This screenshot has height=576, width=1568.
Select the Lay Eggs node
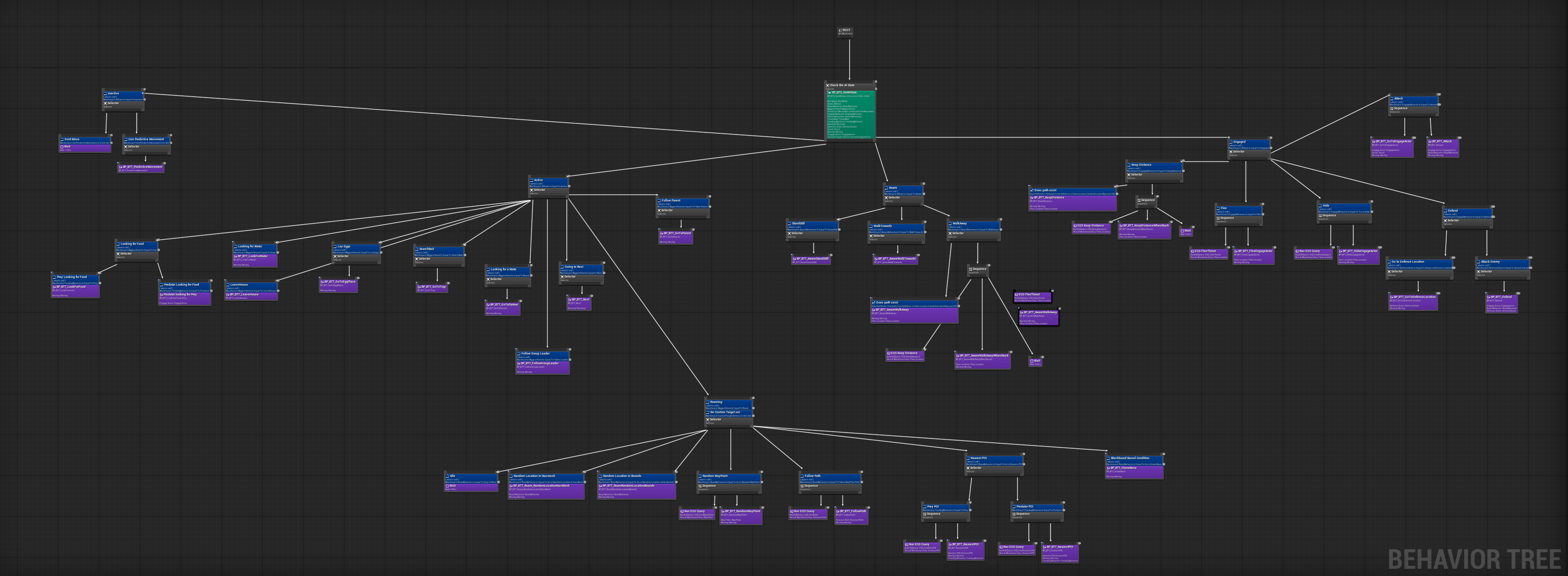356,253
